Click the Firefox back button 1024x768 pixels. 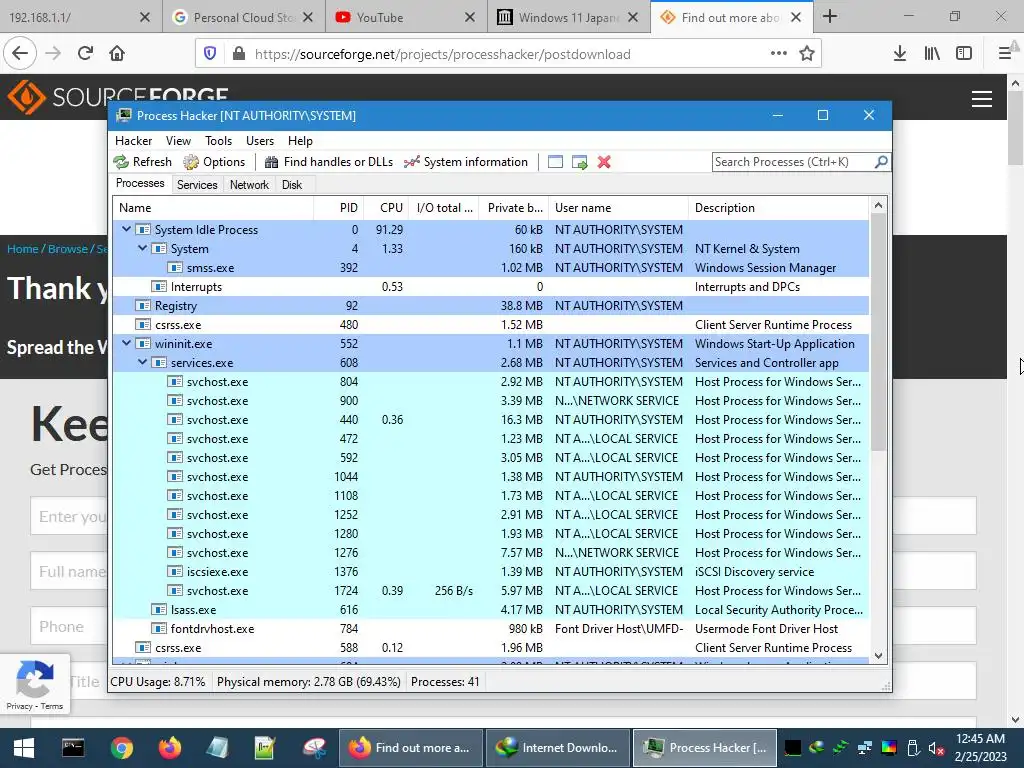click(20, 53)
